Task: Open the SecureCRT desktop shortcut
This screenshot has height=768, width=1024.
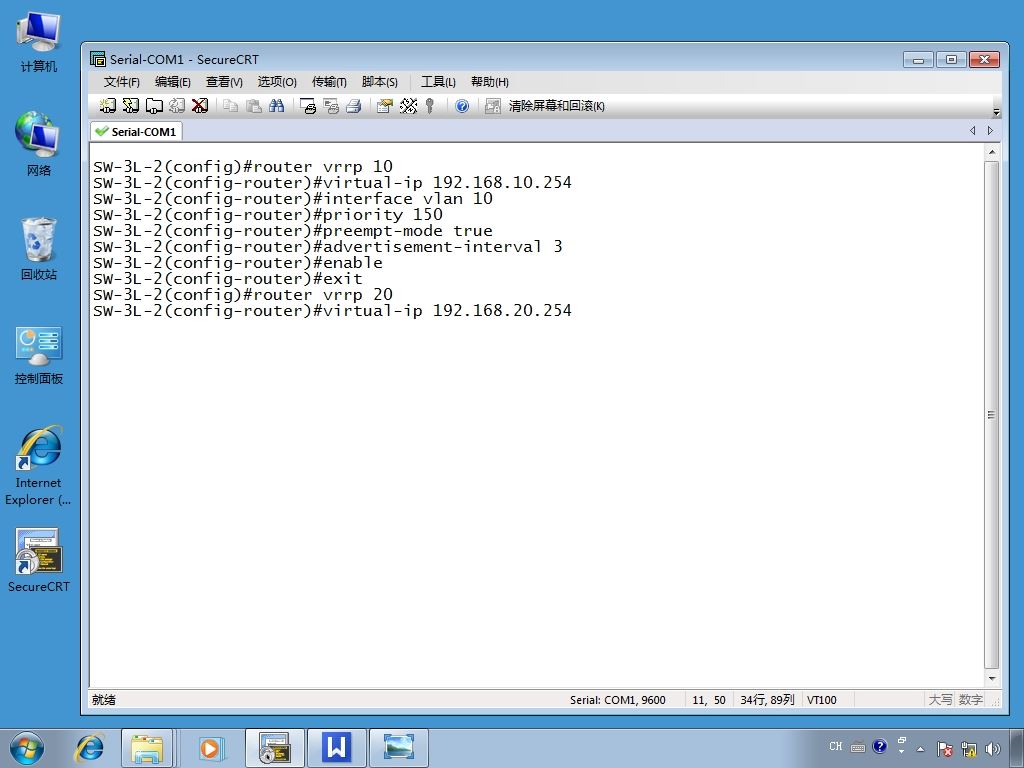Action: 39,560
